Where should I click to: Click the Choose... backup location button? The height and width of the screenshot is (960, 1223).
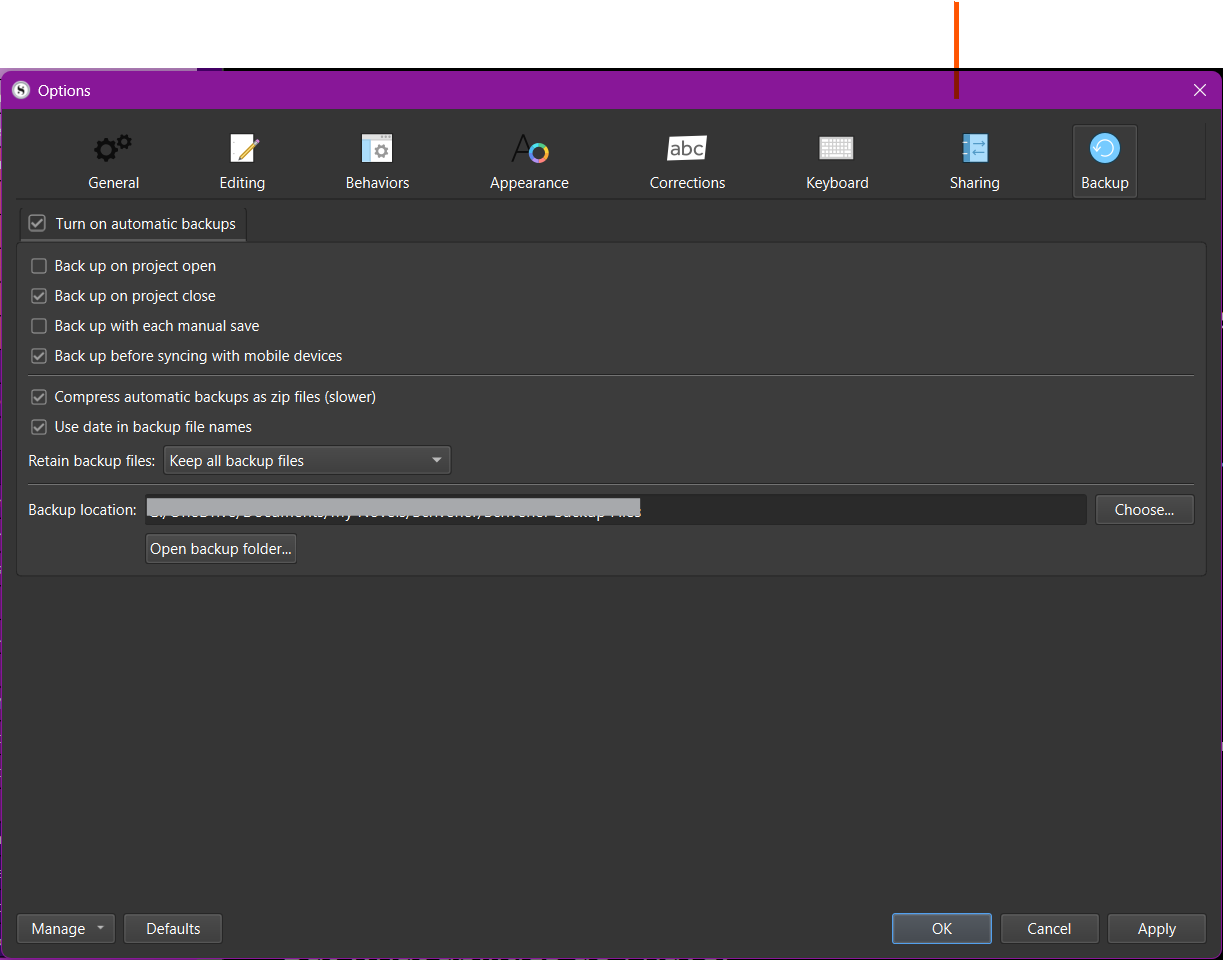[x=1144, y=510]
